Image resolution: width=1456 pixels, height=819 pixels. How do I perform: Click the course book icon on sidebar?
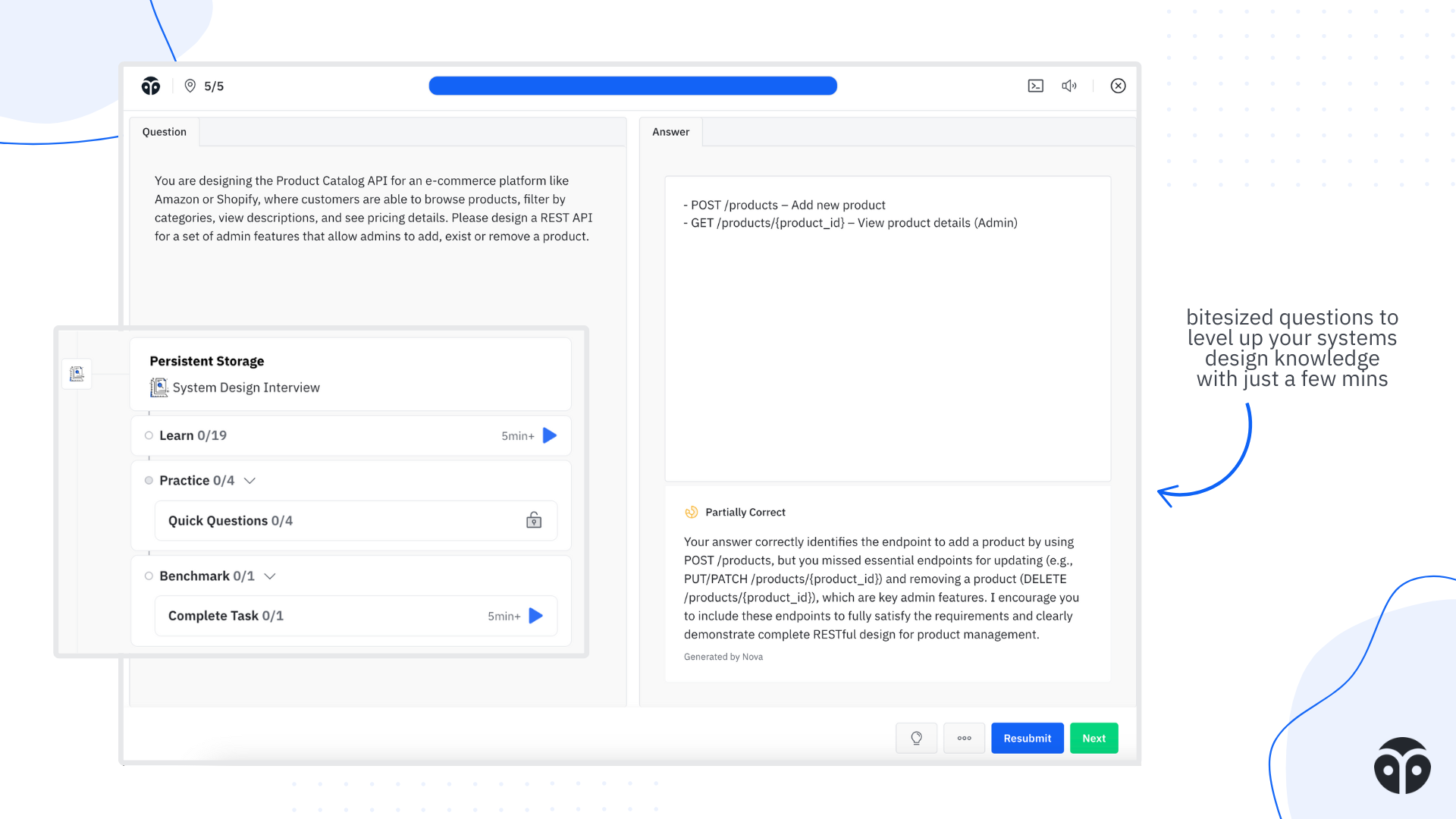tap(77, 374)
